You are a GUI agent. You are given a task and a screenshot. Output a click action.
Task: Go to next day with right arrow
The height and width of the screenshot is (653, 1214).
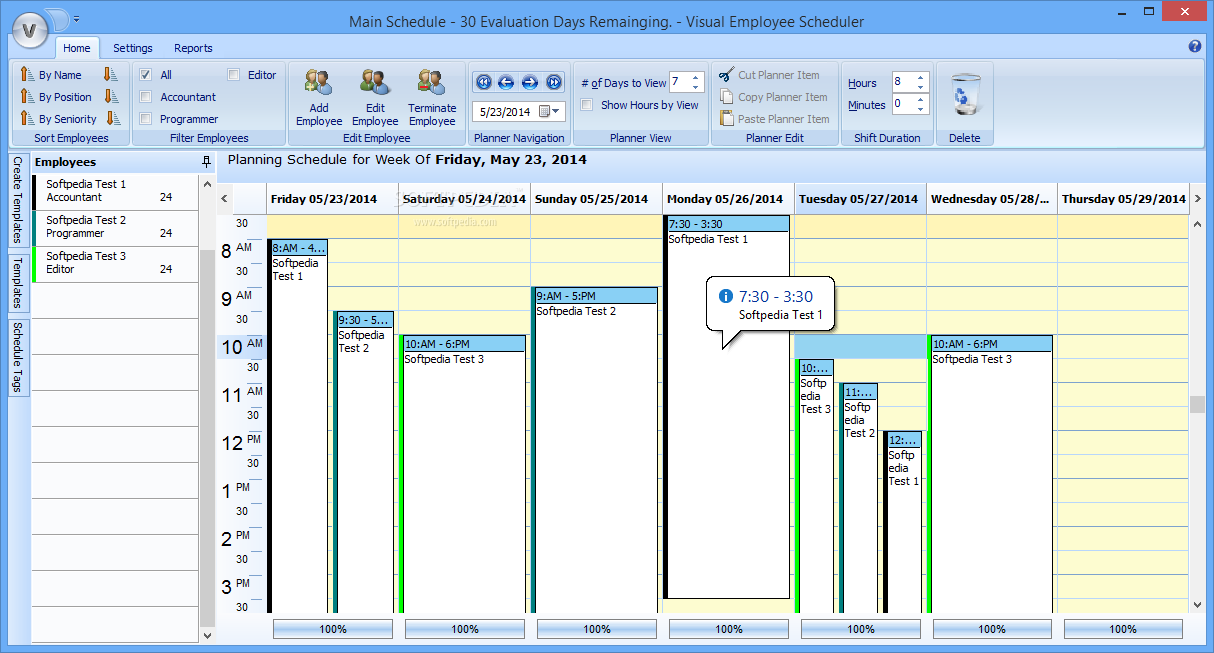click(530, 82)
